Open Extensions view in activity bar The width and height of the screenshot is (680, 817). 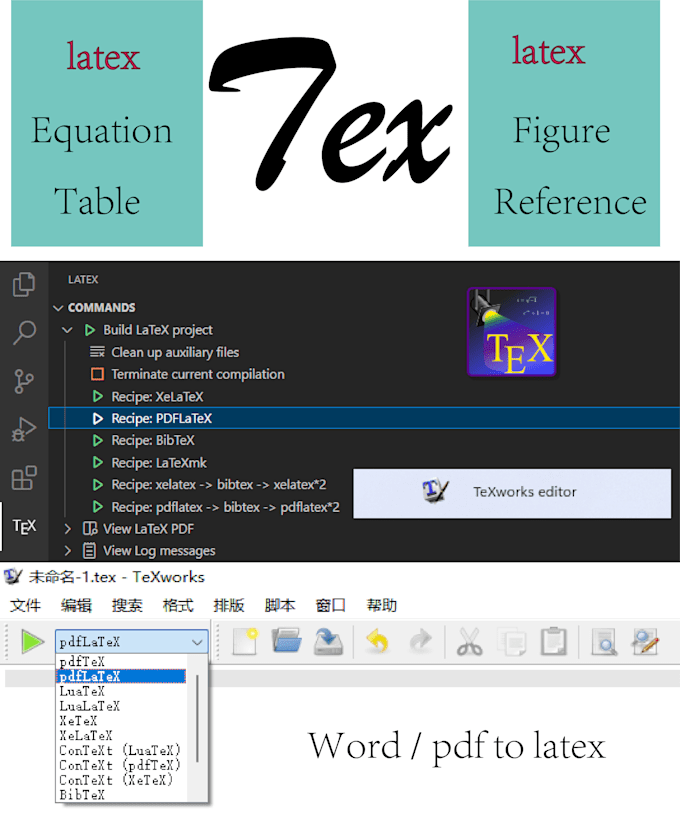tap(24, 477)
